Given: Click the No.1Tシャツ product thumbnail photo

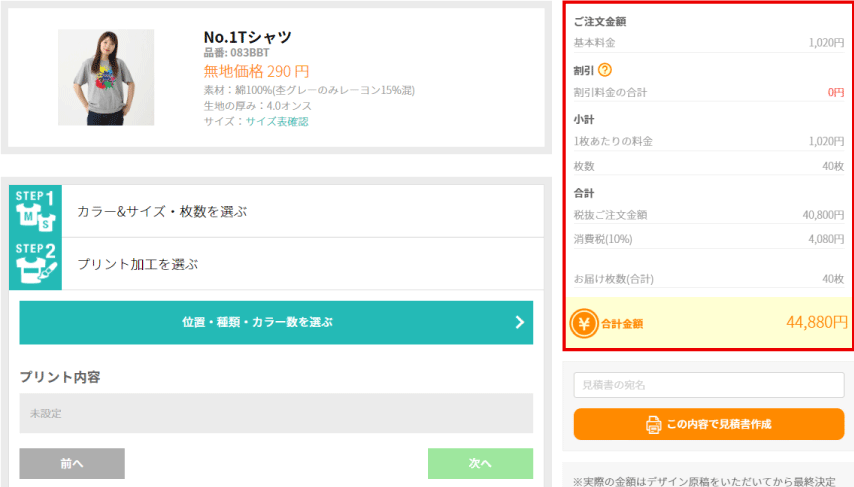Looking at the screenshot, I should pos(106,77).
